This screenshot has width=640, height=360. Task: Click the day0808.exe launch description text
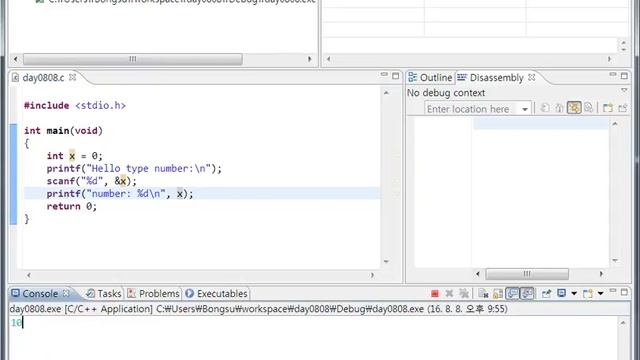point(258,309)
